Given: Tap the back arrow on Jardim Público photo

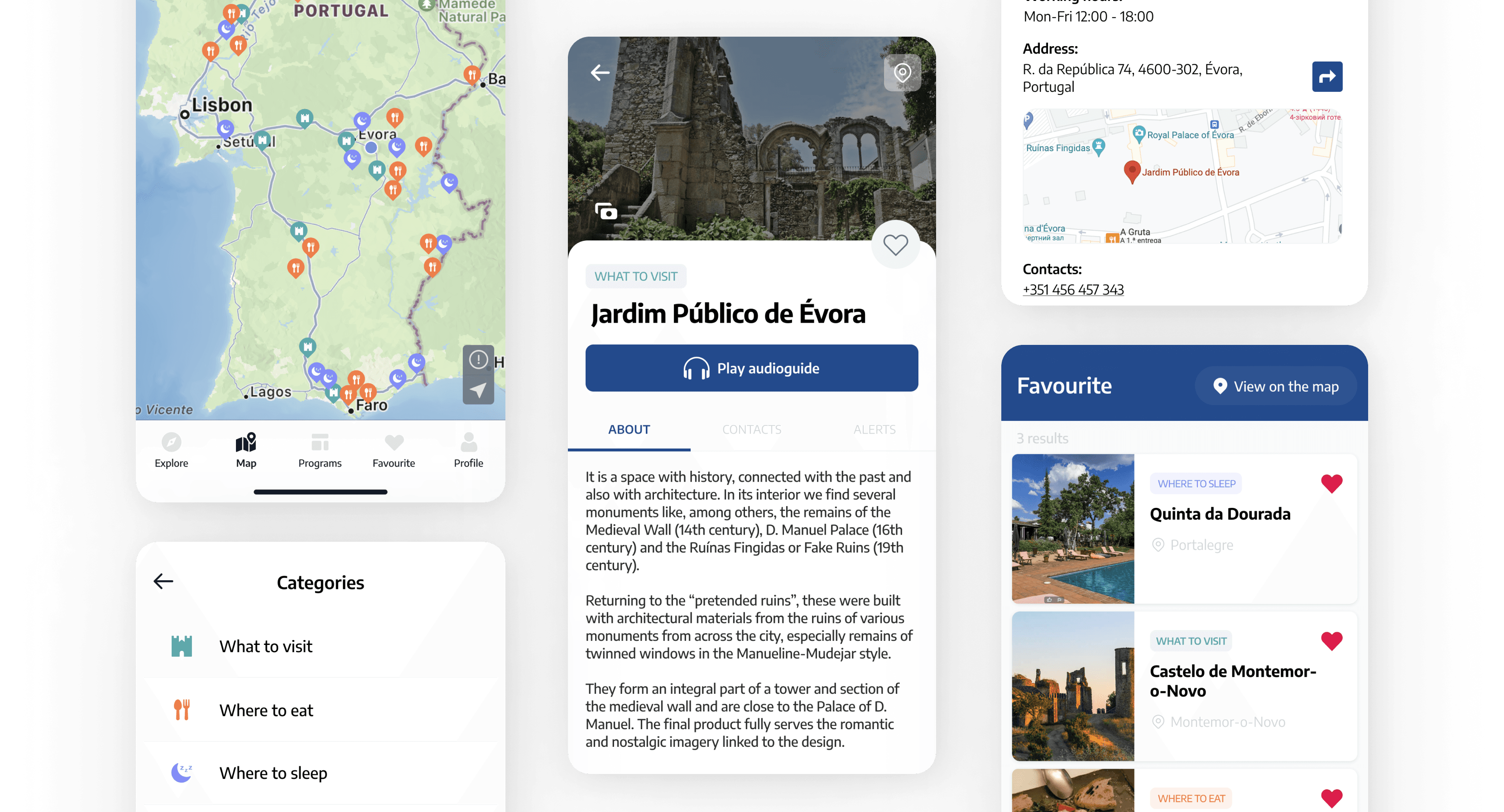Looking at the screenshot, I should pyautogui.click(x=600, y=73).
